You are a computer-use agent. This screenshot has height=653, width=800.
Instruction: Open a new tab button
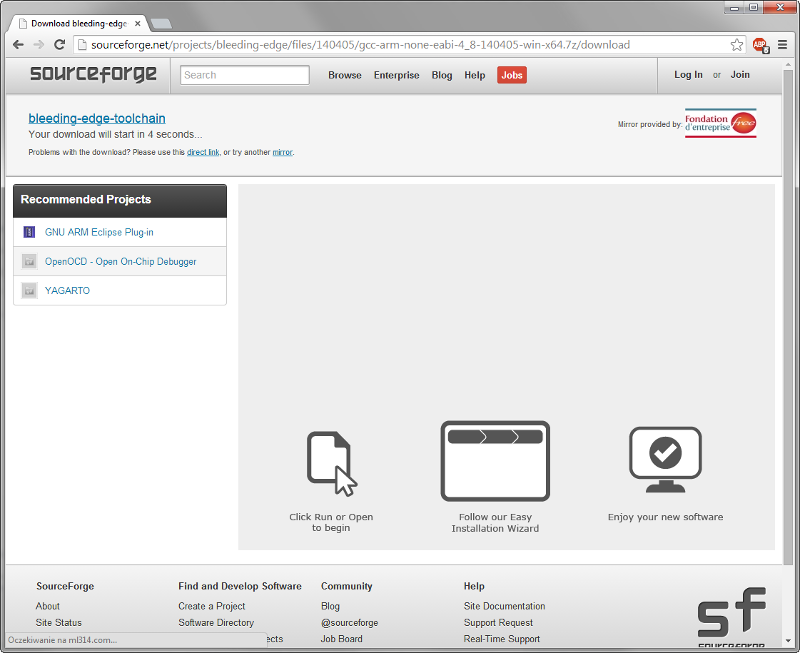pyautogui.click(x=161, y=23)
